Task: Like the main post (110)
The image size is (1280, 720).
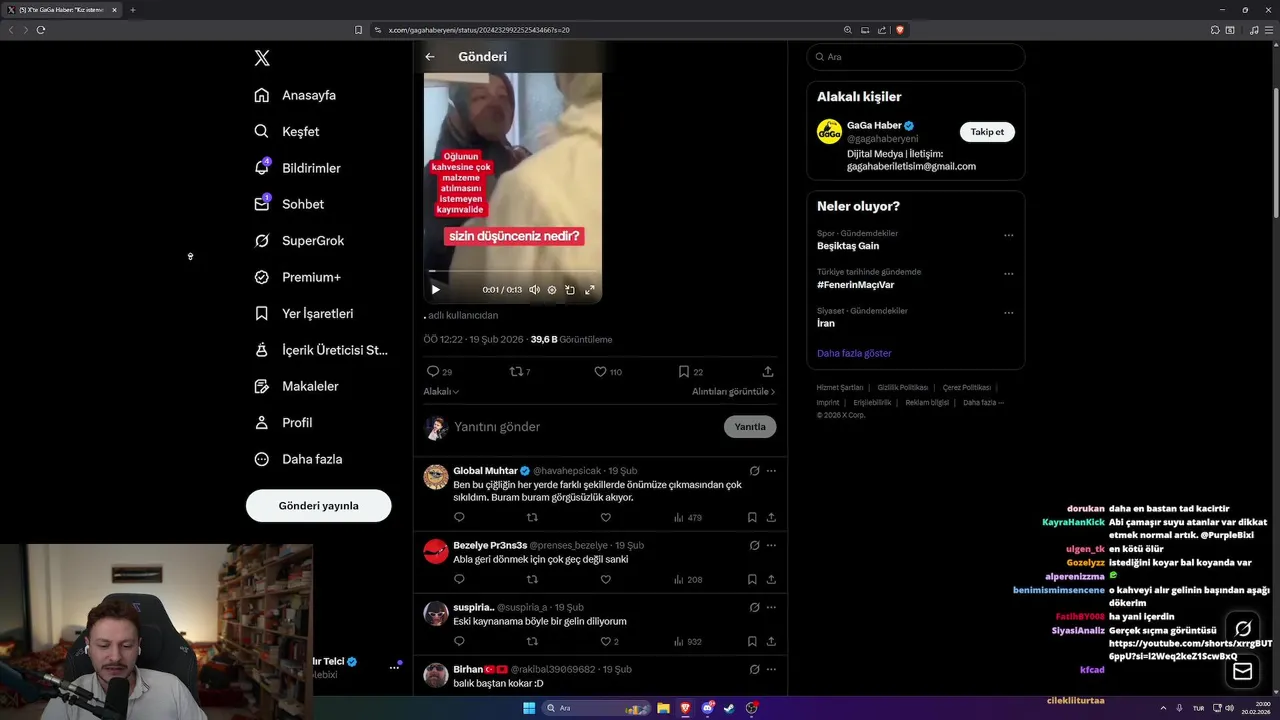Action: pyautogui.click(x=607, y=371)
